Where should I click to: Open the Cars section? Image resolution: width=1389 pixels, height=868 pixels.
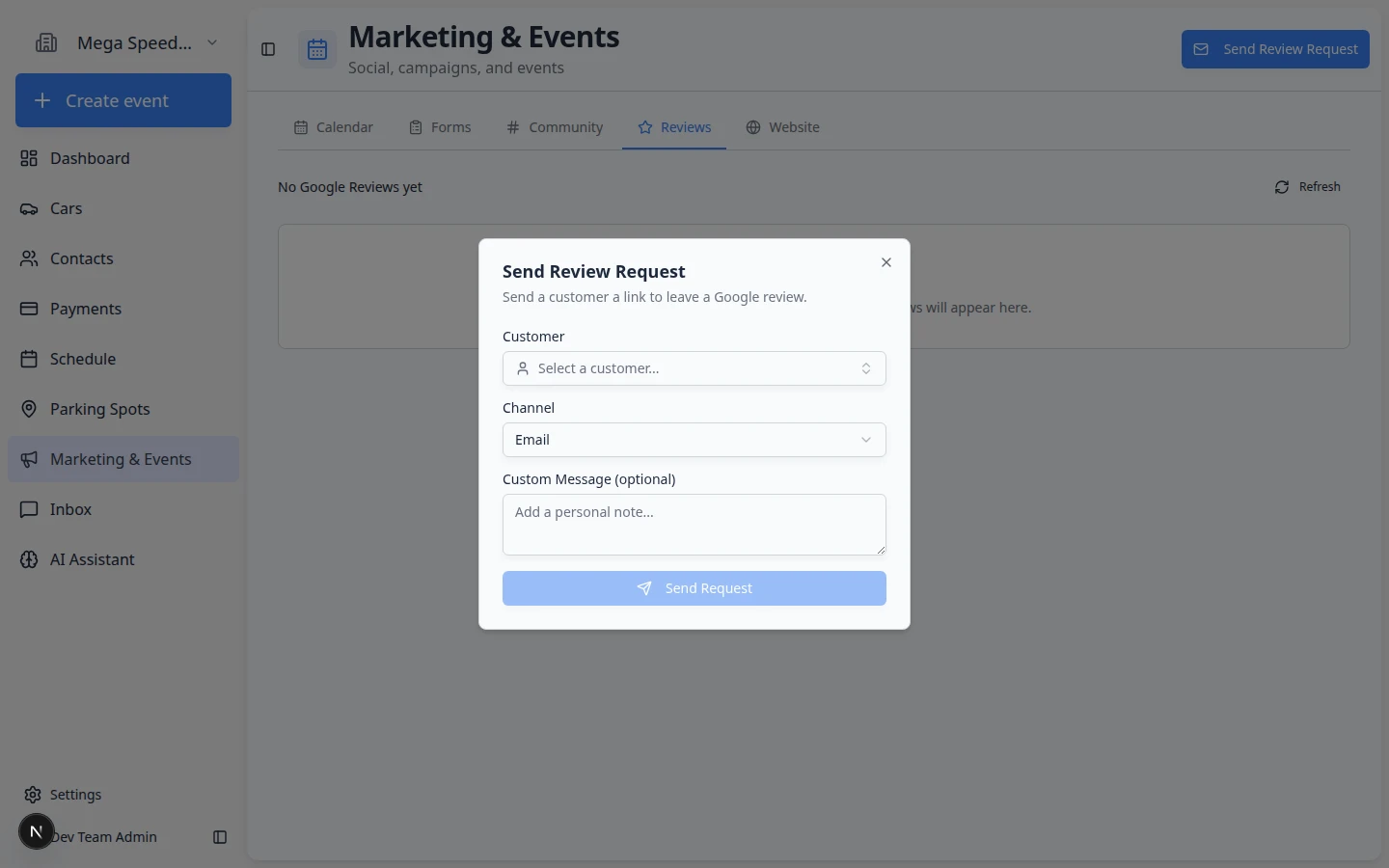[x=123, y=208]
